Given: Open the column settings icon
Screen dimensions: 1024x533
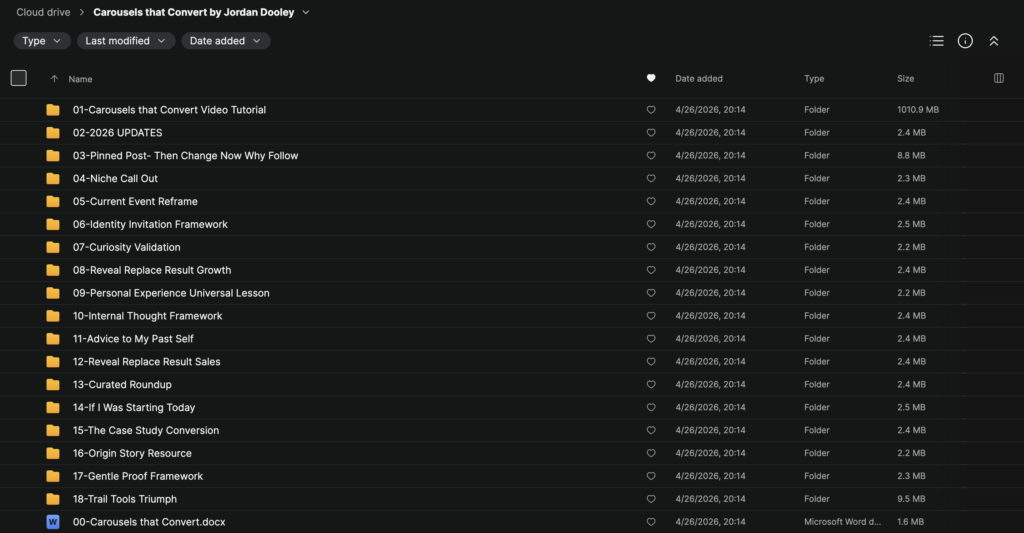Looking at the screenshot, I should click(x=999, y=78).
